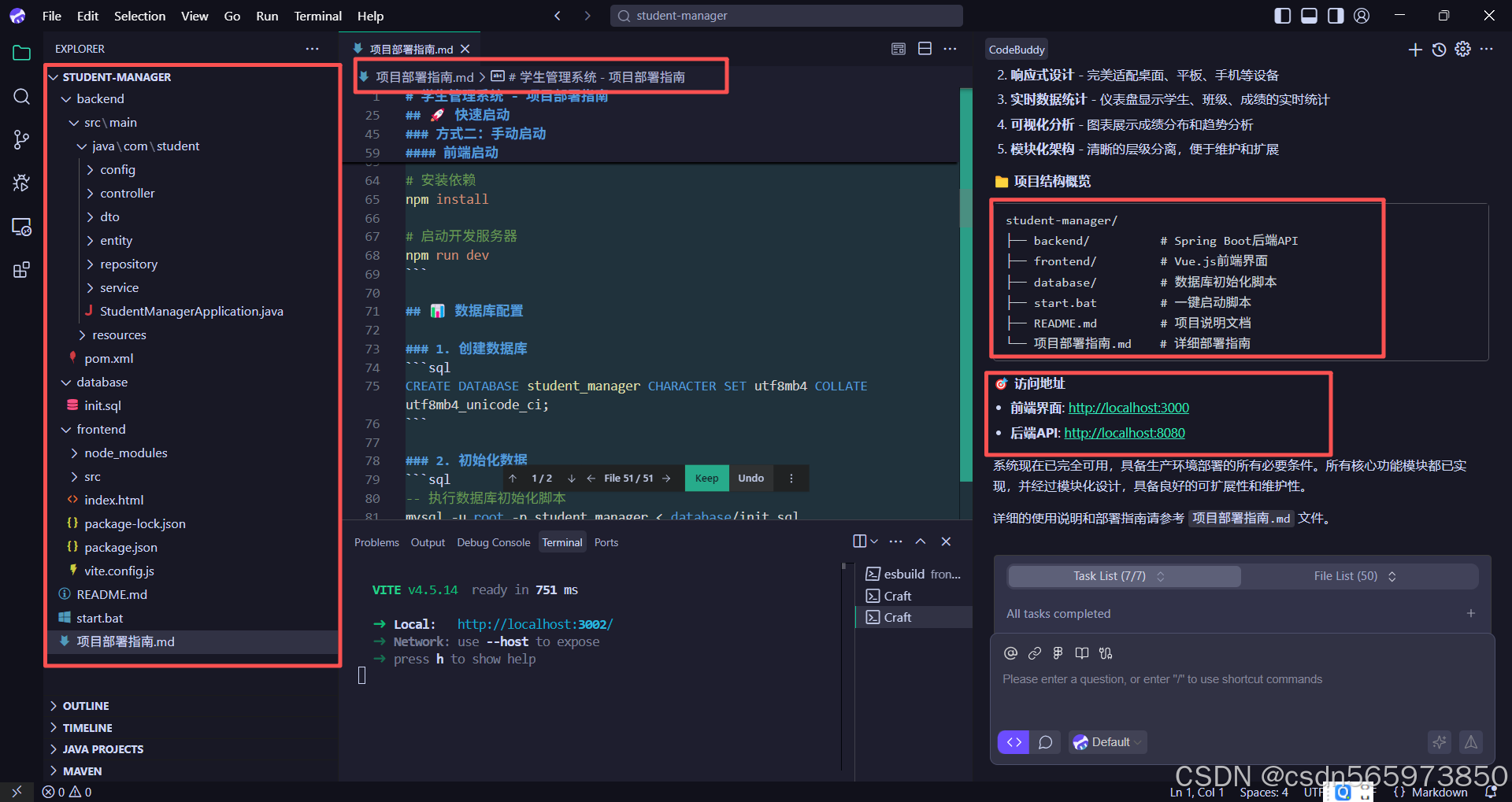The width and height of the screenshot is (1512, 802).
Task: Toggle primary side bar visibility
Action: pos(1283,16)
